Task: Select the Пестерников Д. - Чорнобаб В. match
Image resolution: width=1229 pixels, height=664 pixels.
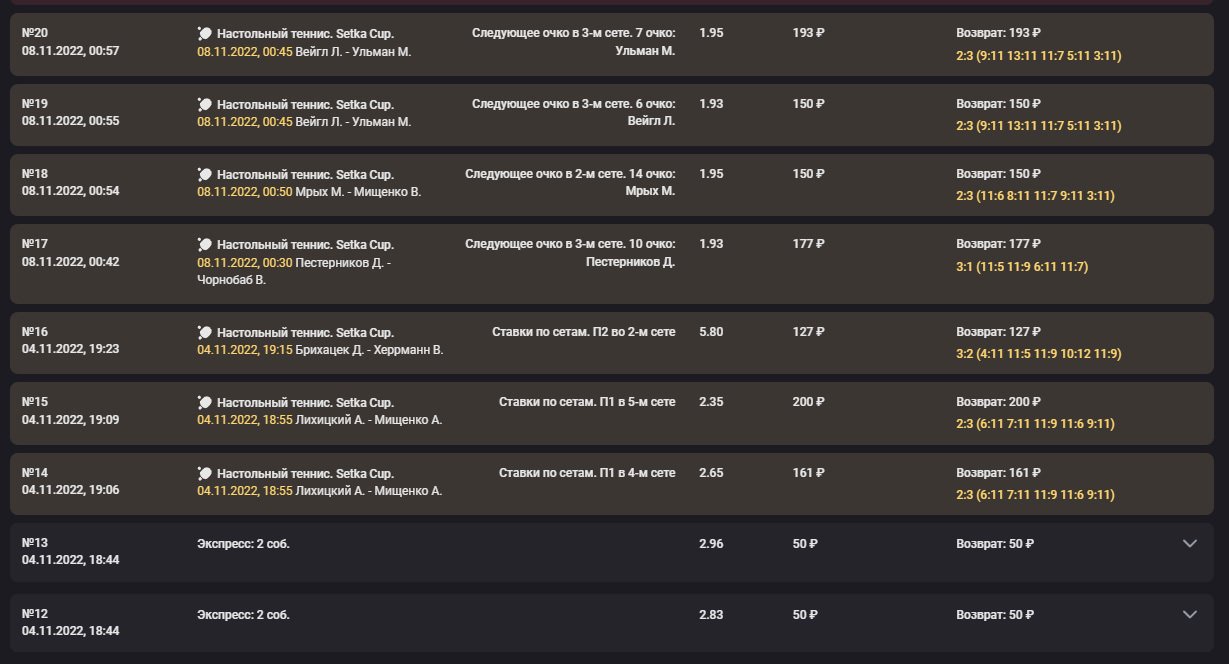Action: coord(293,271)
